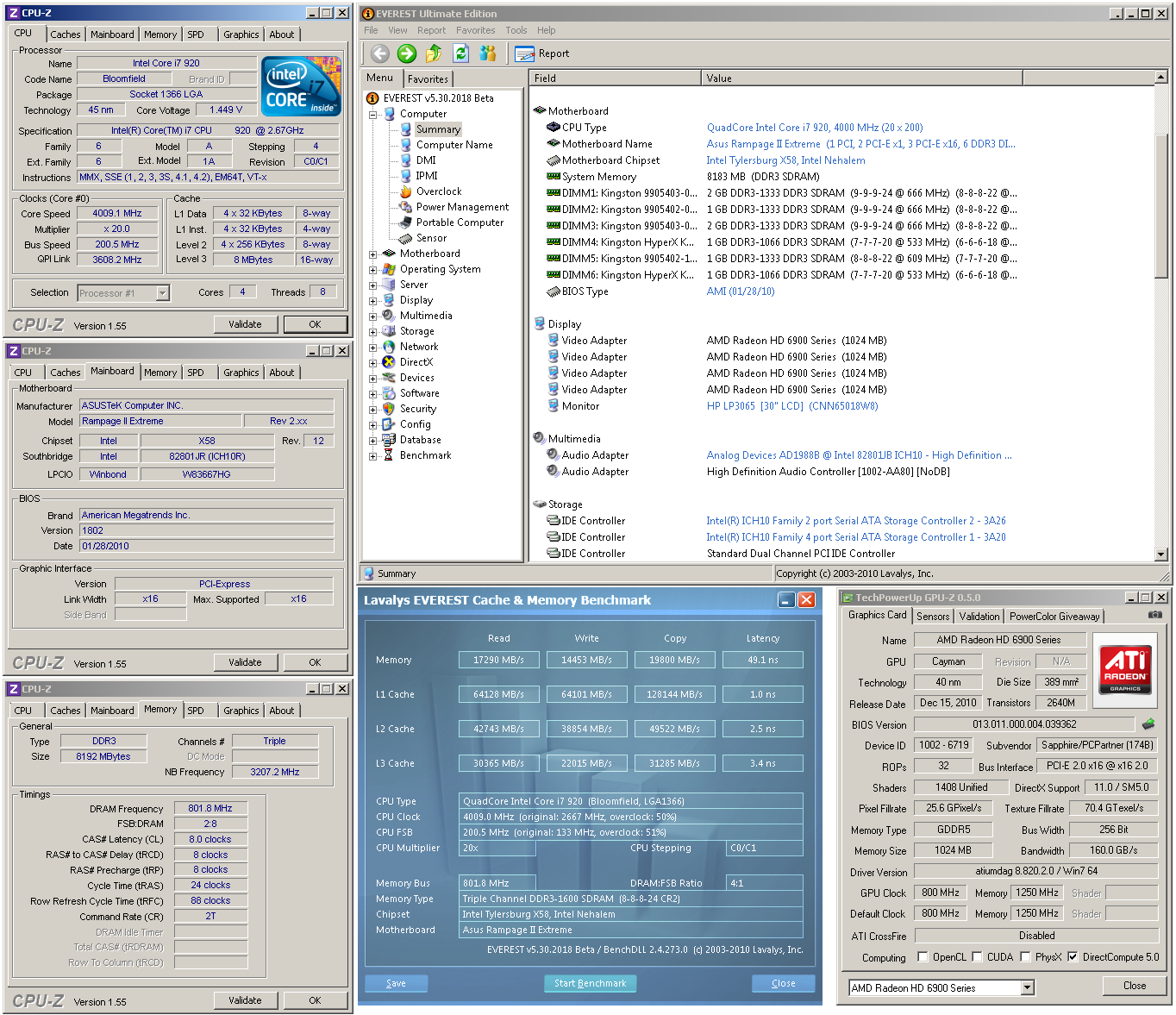Click EVEREST's scrollbar down arrow
The image size is (1176, 1015).
[x=1161, y=554]
